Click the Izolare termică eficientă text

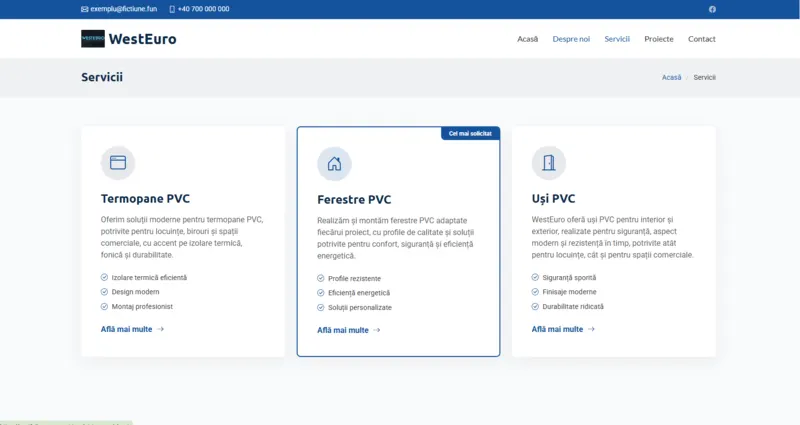point(149,278)
